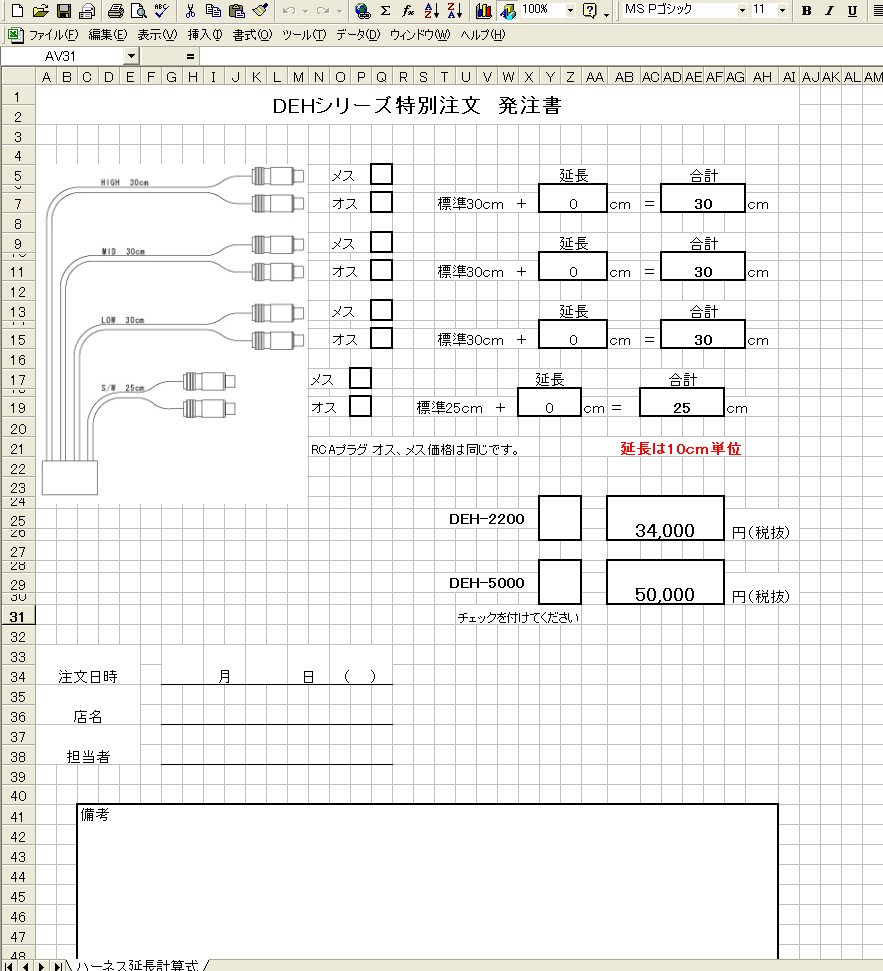Select the Format Painter brush
This screenshot has height=971, width=883.
260,10
